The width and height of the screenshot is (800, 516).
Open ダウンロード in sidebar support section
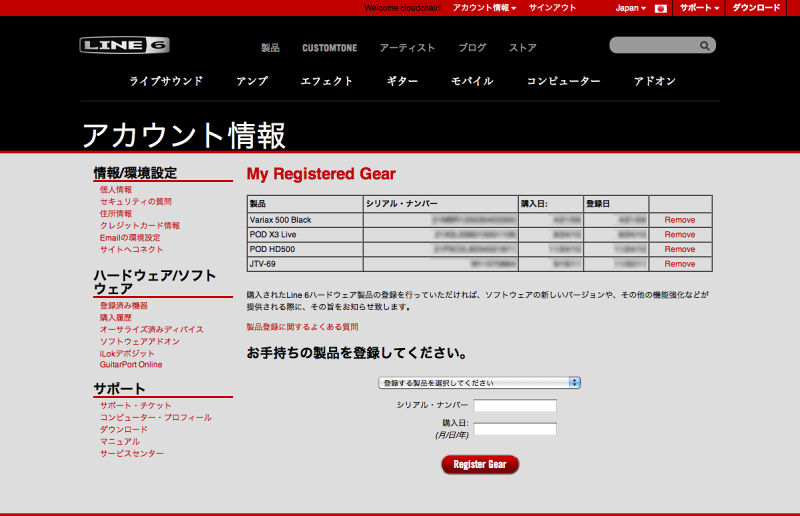pyautogui.click(x=123, y=429)
